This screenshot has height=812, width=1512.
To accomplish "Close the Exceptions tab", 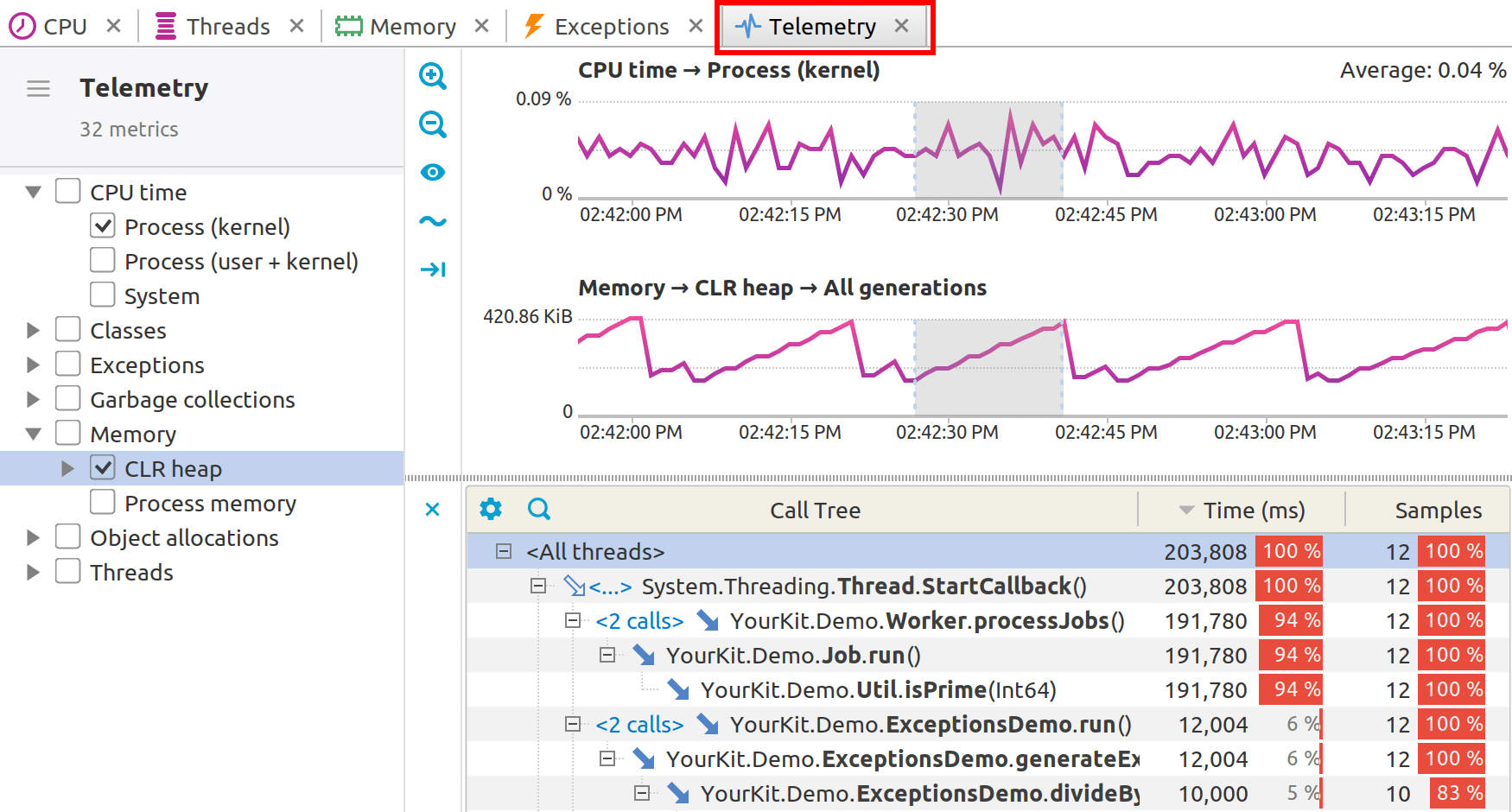I will tap(696, 26).
